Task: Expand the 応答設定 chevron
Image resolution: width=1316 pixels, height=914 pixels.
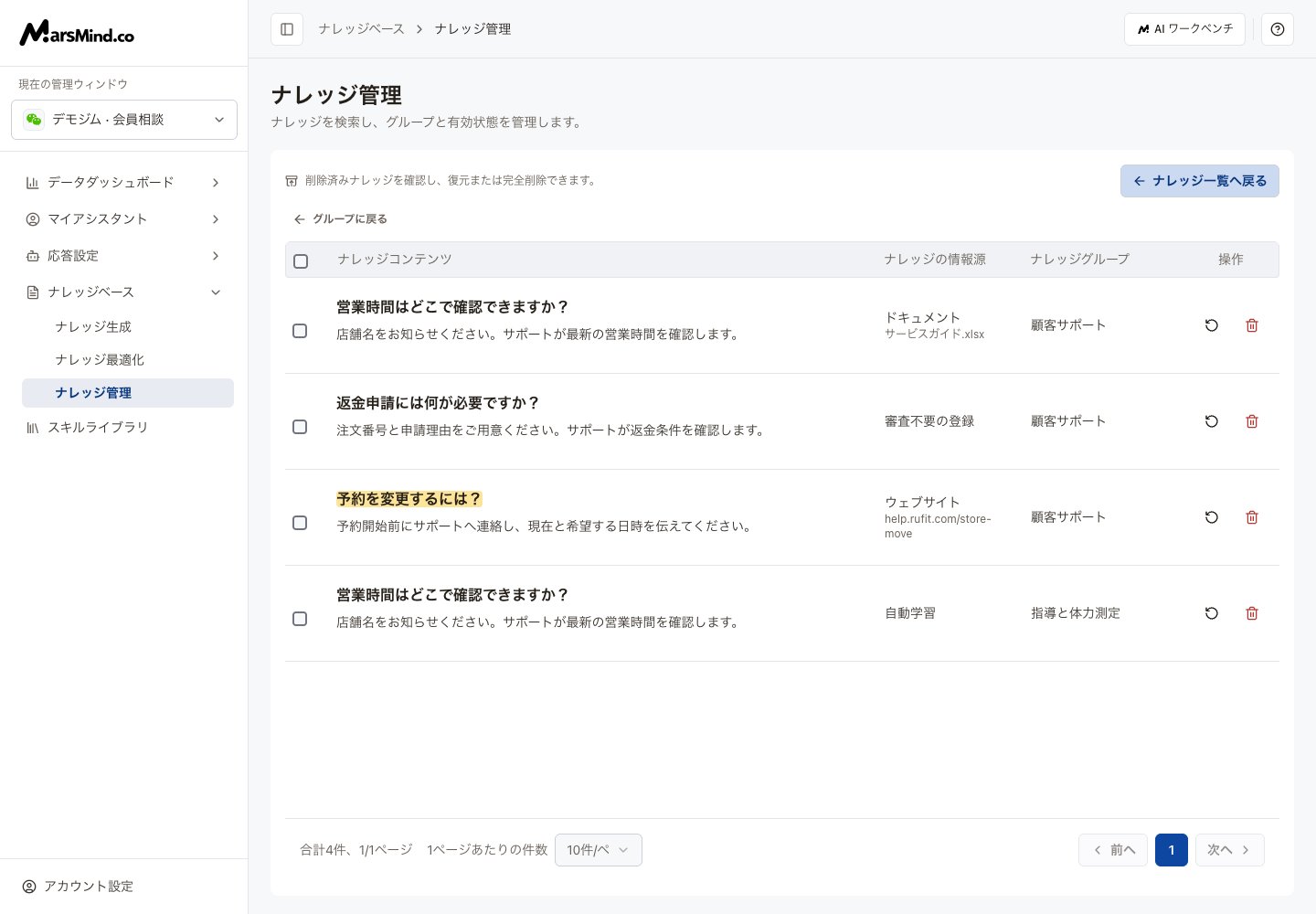Action: point(216,256)
